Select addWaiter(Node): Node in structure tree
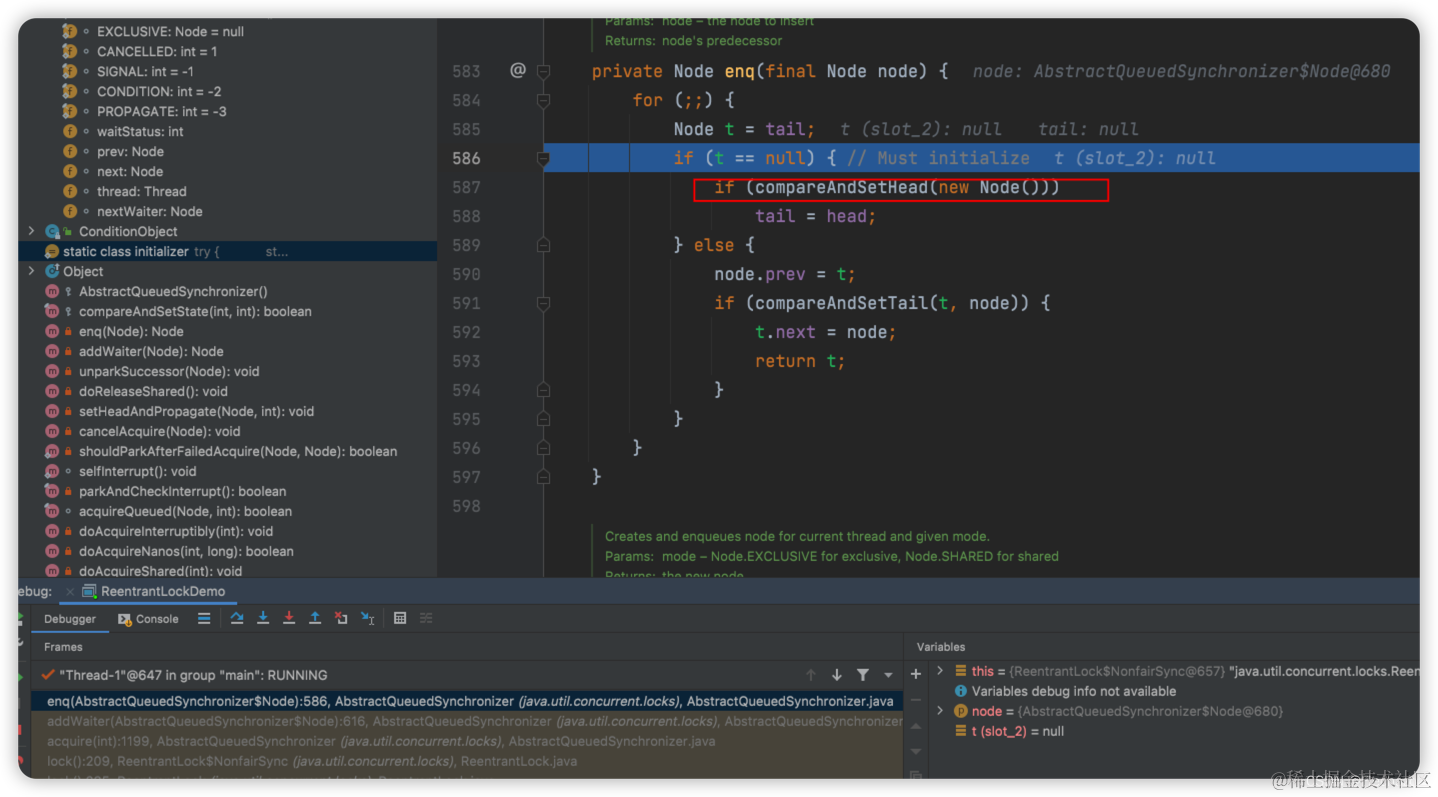 tap(151, 351)
